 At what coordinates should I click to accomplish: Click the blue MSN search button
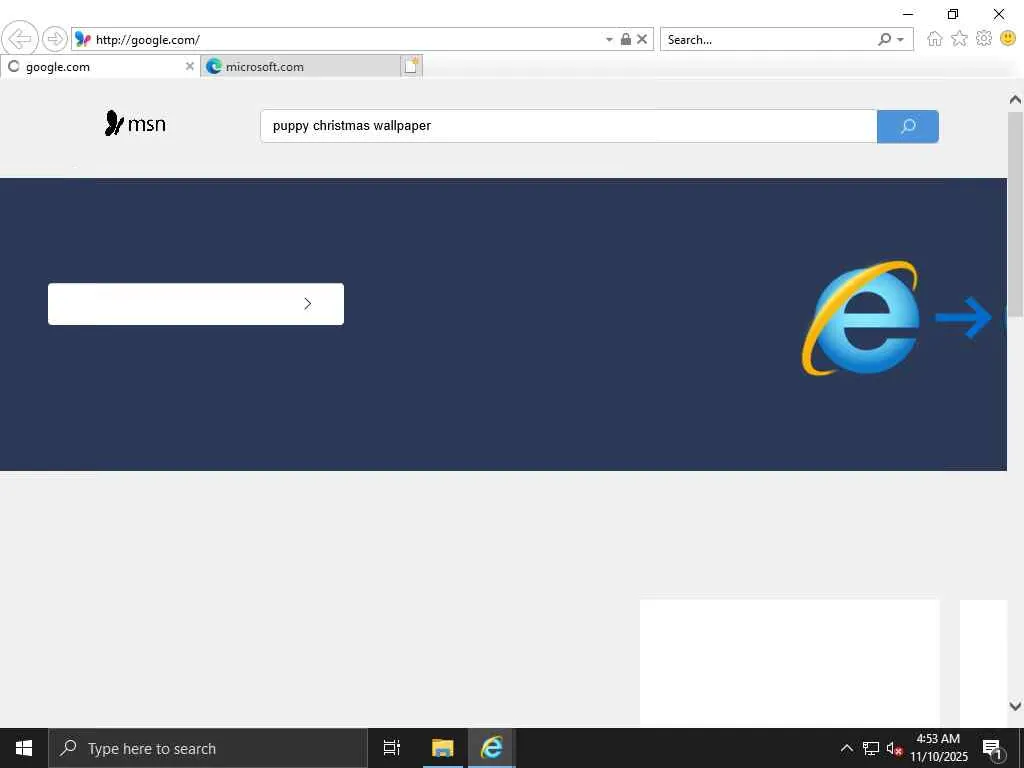[x=908, y=126]
